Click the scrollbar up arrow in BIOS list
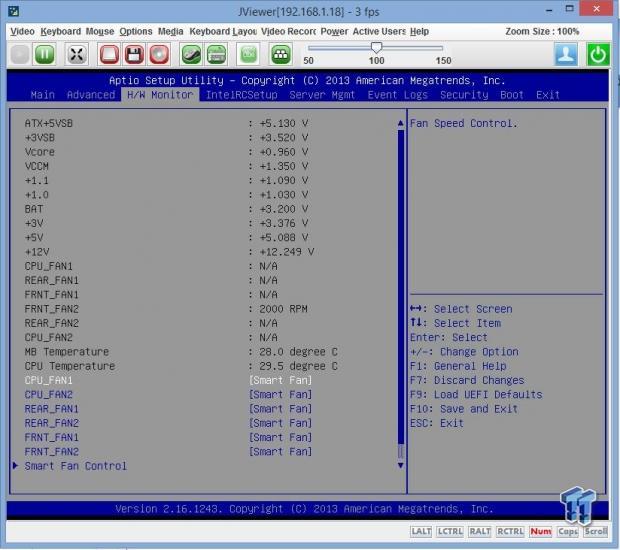This screenshot has height=550, width=620. click(x=401, y=123)
